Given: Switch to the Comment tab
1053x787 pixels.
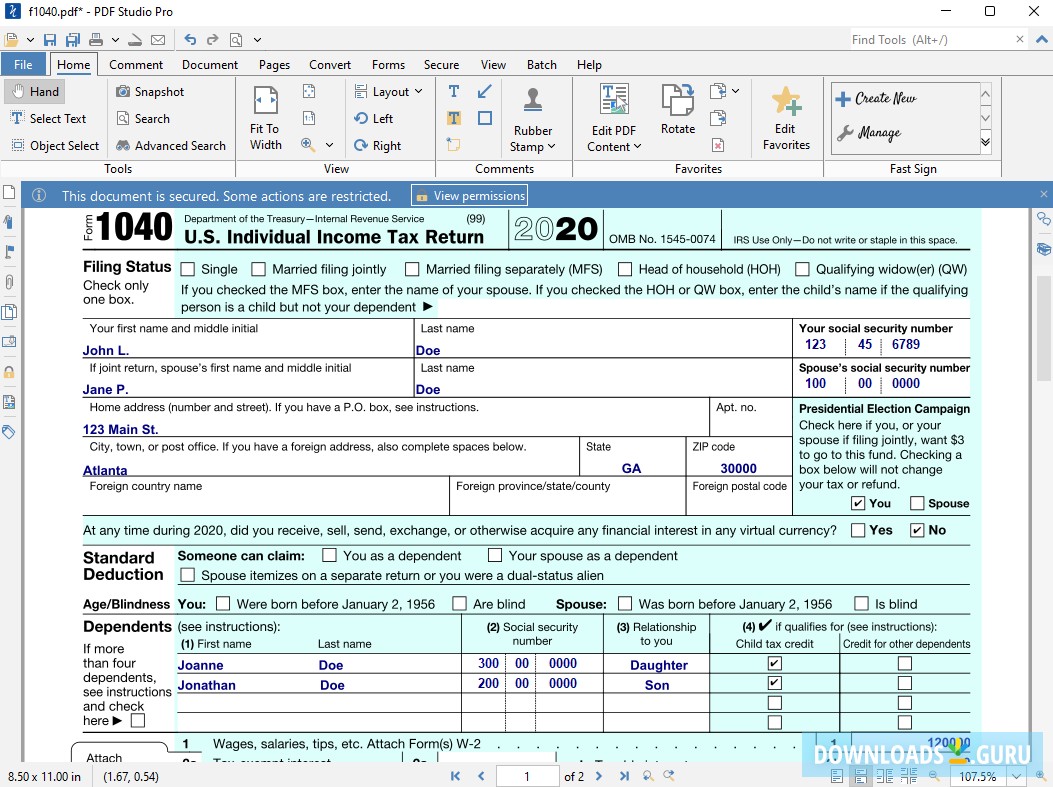Looking at the screenshot, I should pos(136,64).
